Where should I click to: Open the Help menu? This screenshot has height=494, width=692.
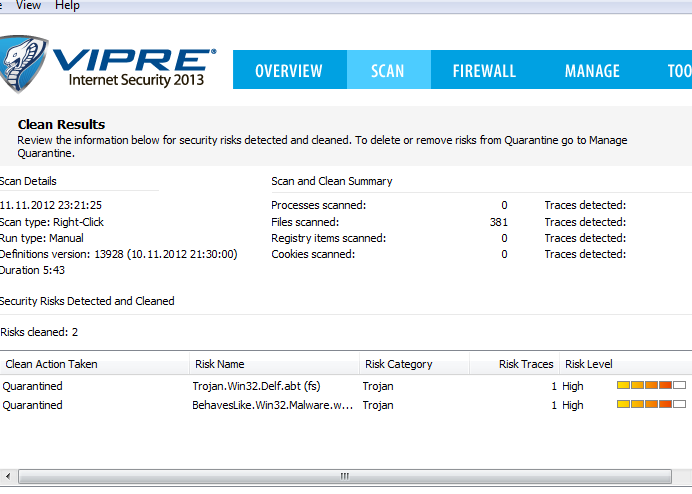[67, 6]
